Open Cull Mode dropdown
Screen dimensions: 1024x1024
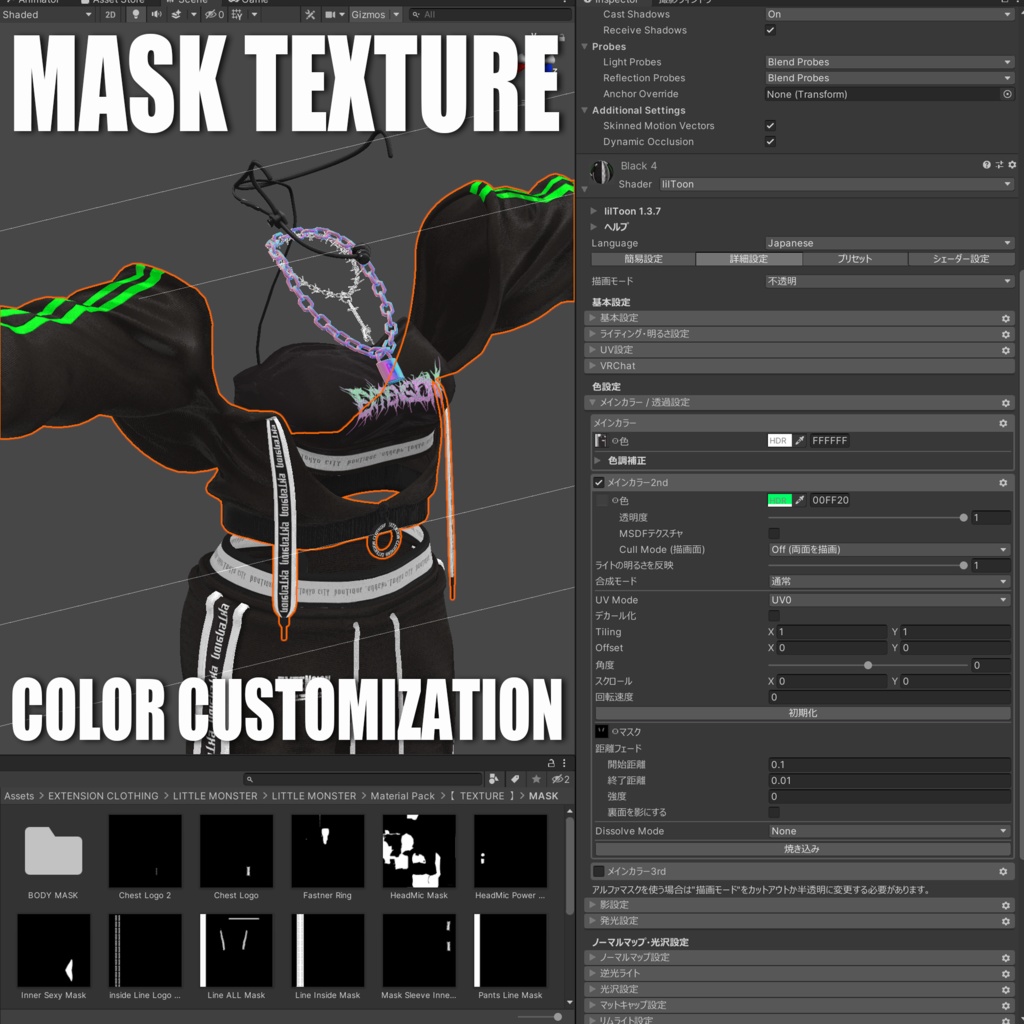click(889, 549)
